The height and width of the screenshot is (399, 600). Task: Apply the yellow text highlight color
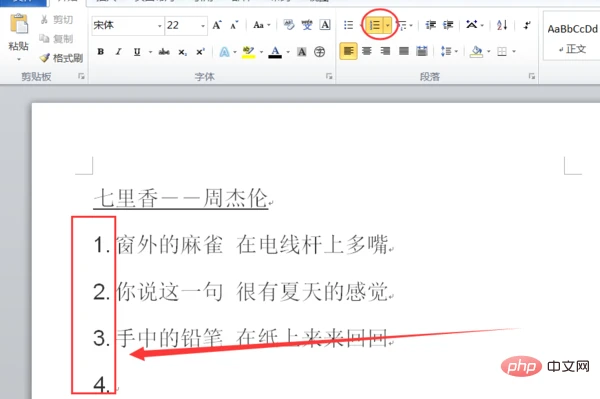(x=249, y=52)
